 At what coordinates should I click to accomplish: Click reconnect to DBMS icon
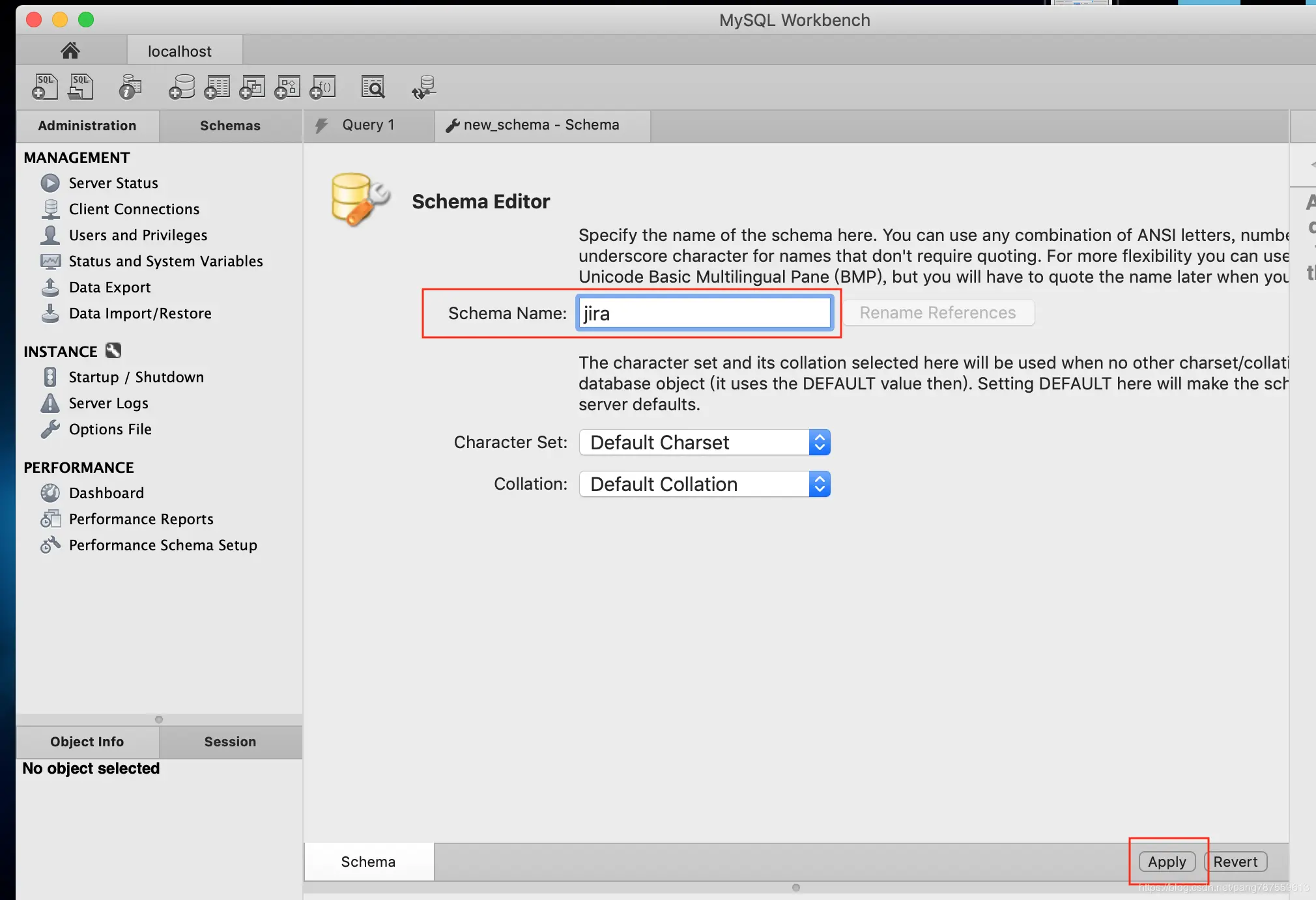click(423, 87)
